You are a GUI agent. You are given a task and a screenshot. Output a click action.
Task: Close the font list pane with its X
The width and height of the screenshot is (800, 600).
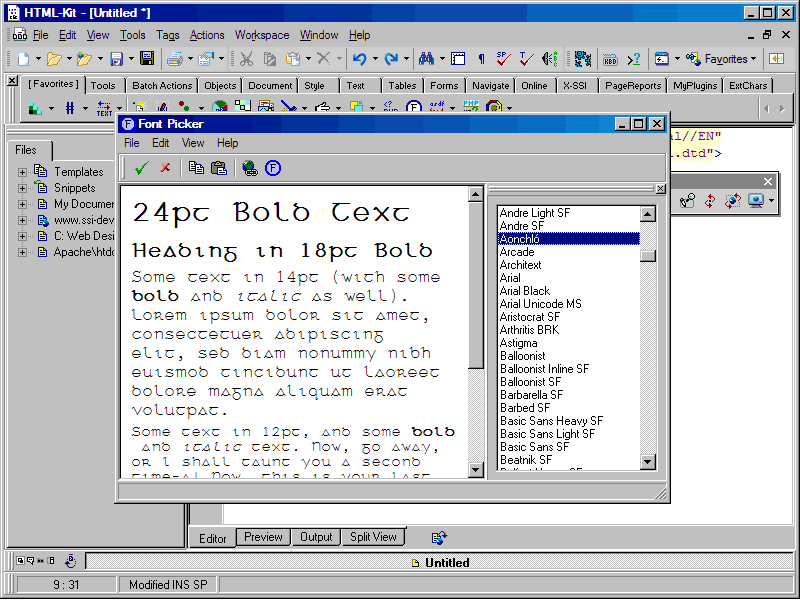click(x=660, y=189)
